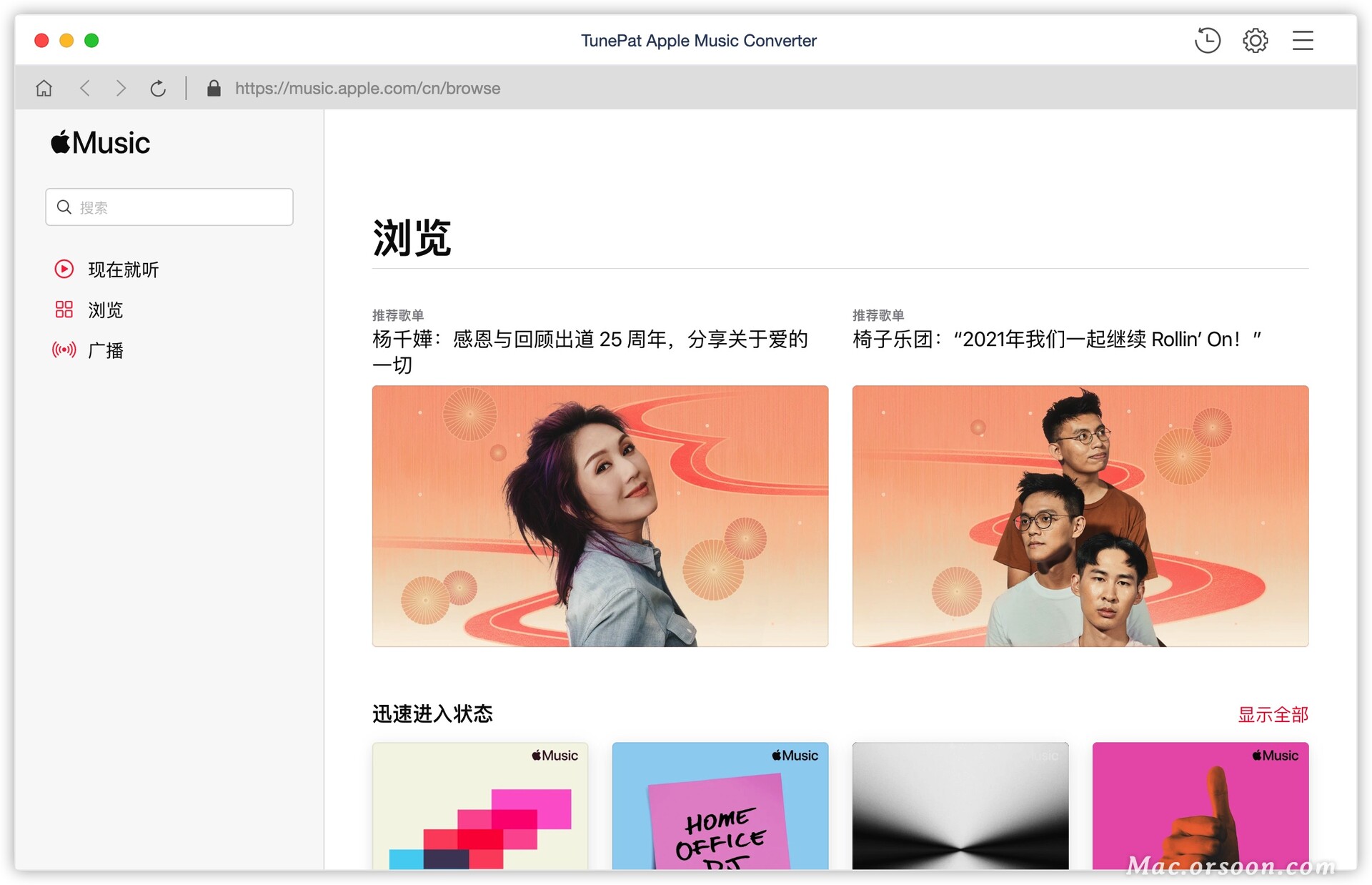Open the pink thumbs-up playlist cover

[x=1200, y=806]
